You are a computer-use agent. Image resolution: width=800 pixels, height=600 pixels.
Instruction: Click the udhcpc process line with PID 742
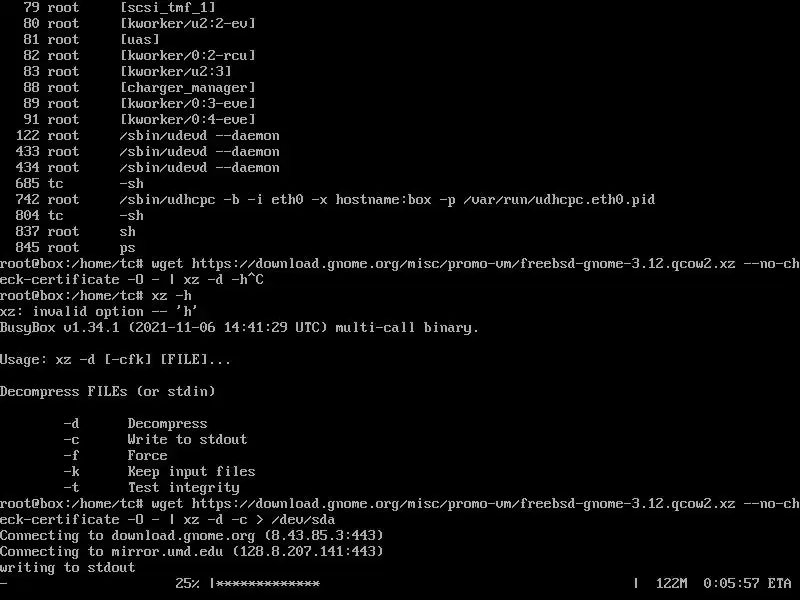pos(335,199)
